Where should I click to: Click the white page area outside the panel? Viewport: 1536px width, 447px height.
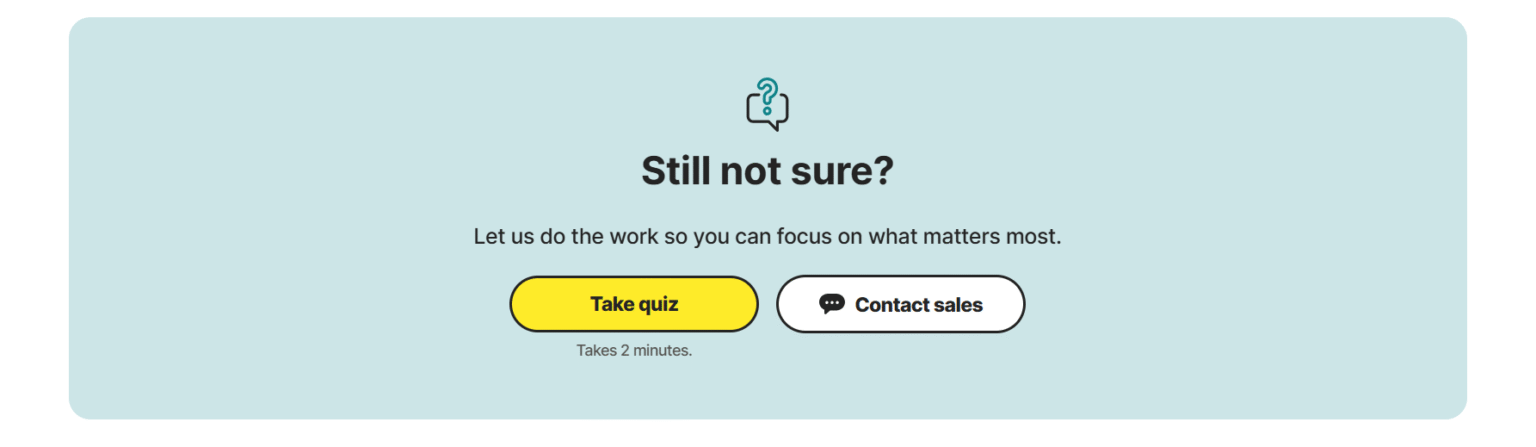(30, 220)
